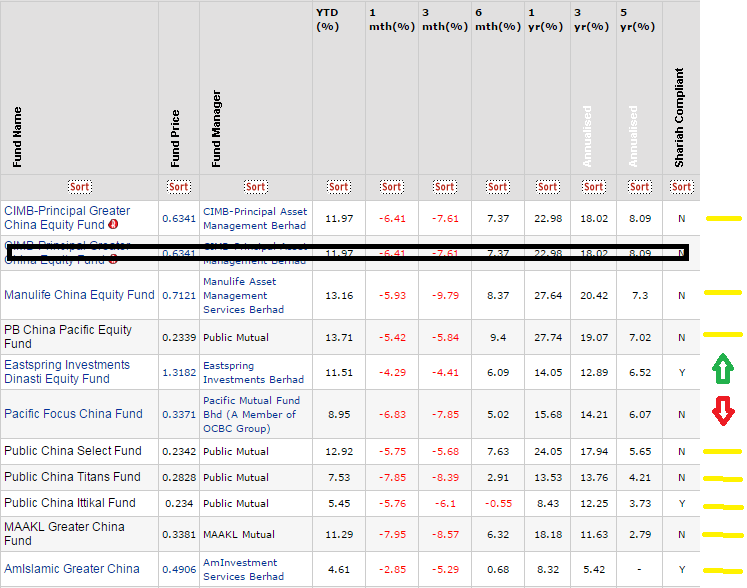Click the Shariah Compliant column header

coord(679,117)
